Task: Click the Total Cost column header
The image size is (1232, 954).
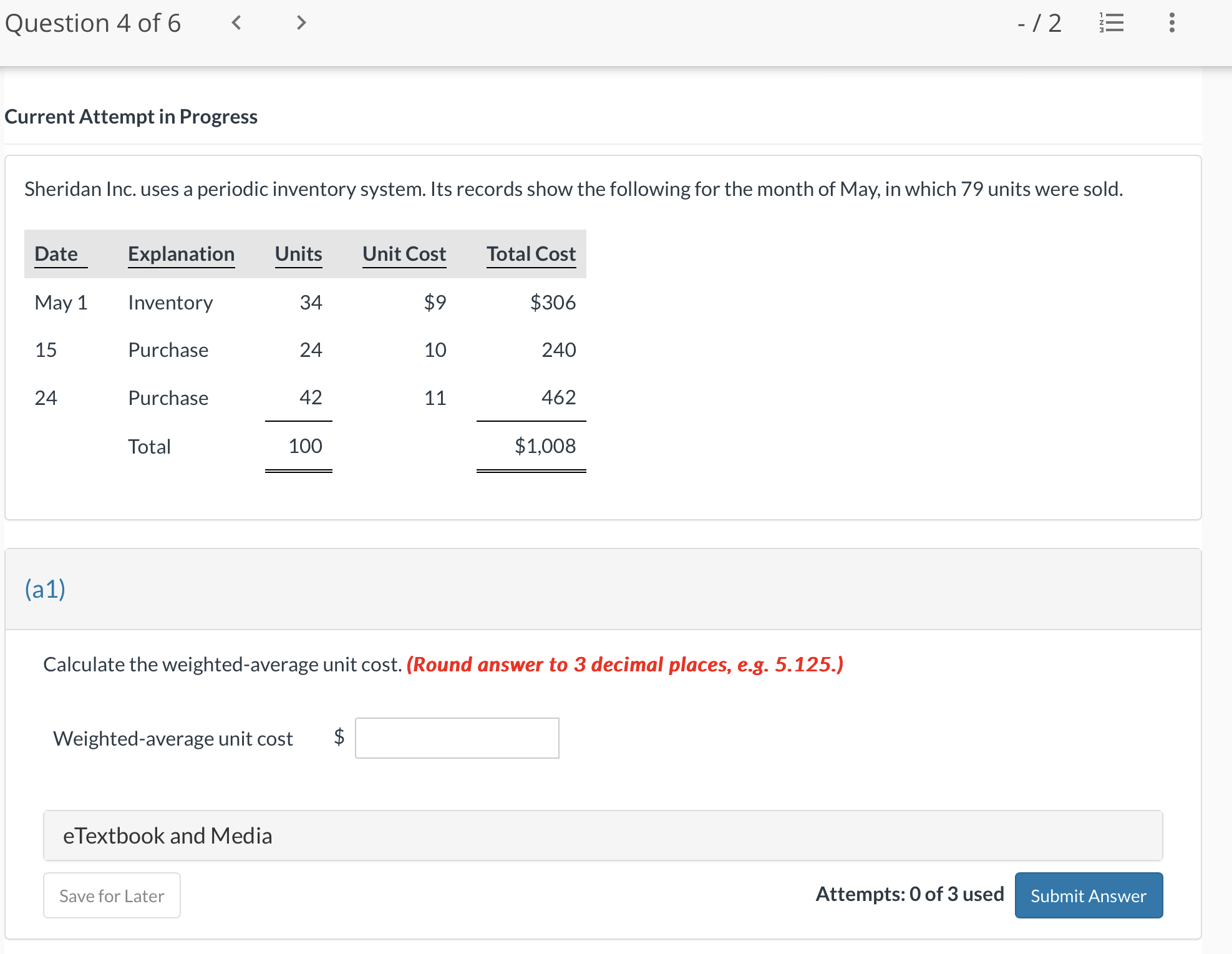Action: point(531,253)
